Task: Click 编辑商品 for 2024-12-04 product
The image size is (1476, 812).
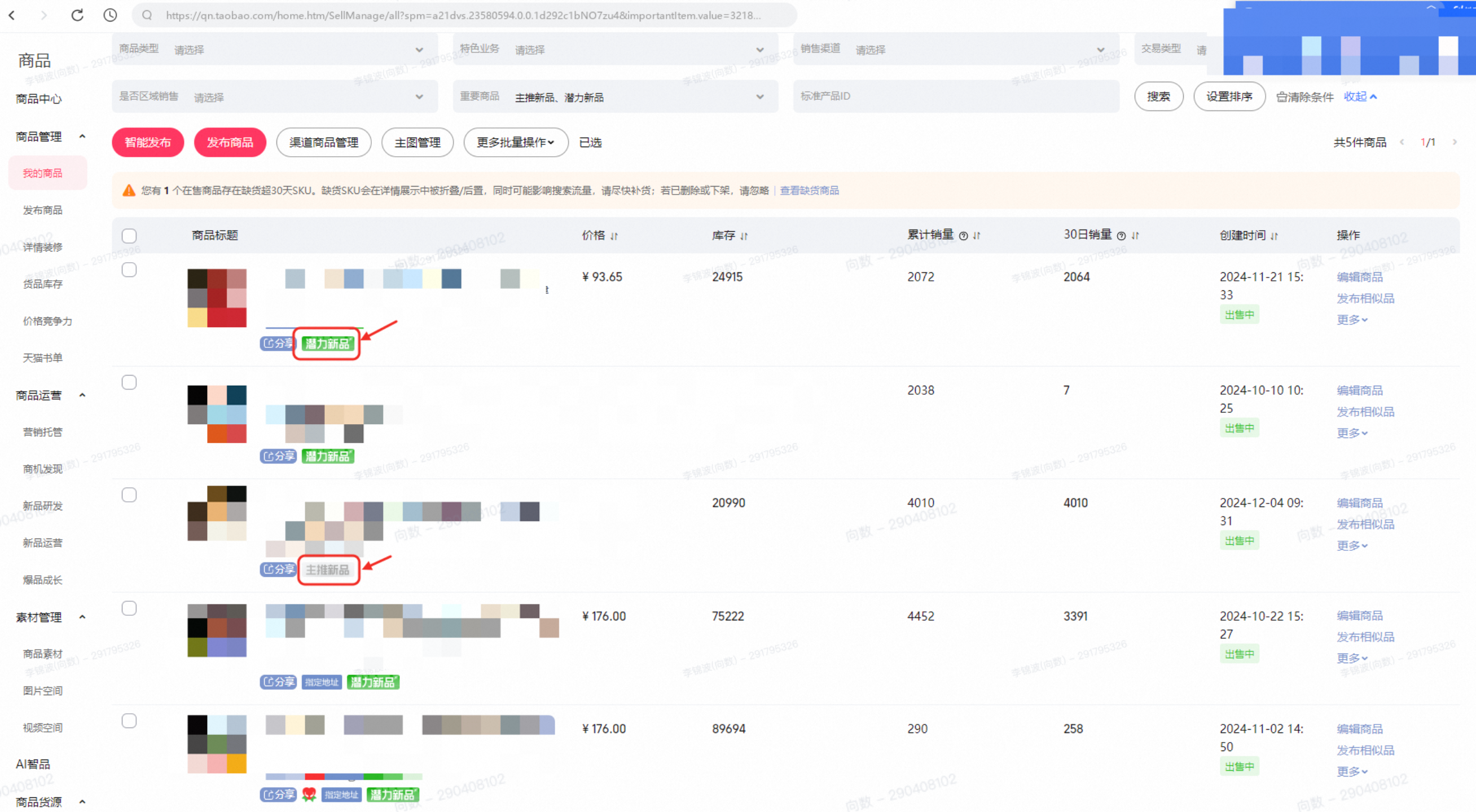Action: [1360, 503]
